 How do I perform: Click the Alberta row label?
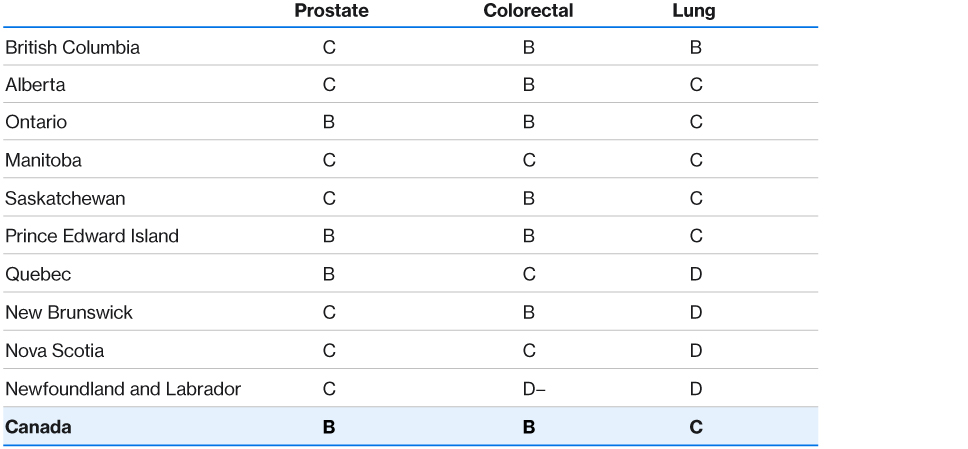tap(36, 85)
